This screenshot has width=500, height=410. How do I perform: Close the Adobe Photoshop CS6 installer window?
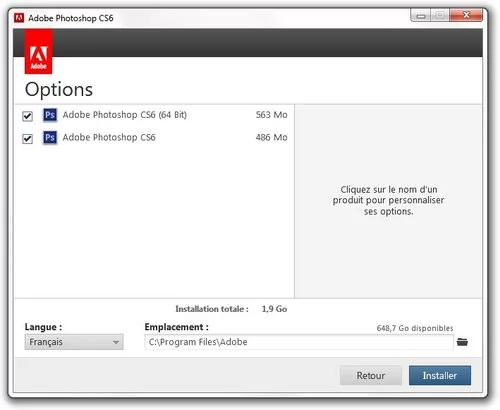[466, 15]
